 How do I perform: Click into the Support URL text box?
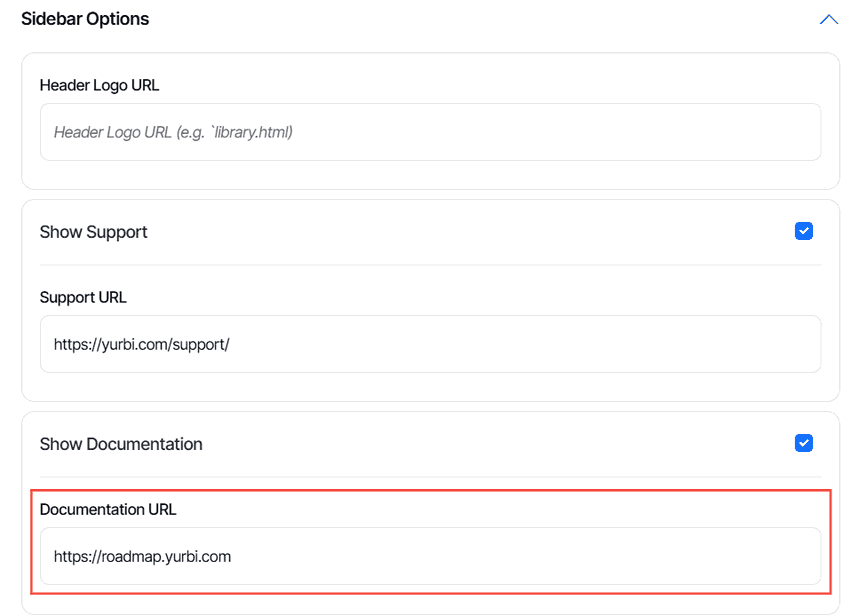(x=430, y=344)
